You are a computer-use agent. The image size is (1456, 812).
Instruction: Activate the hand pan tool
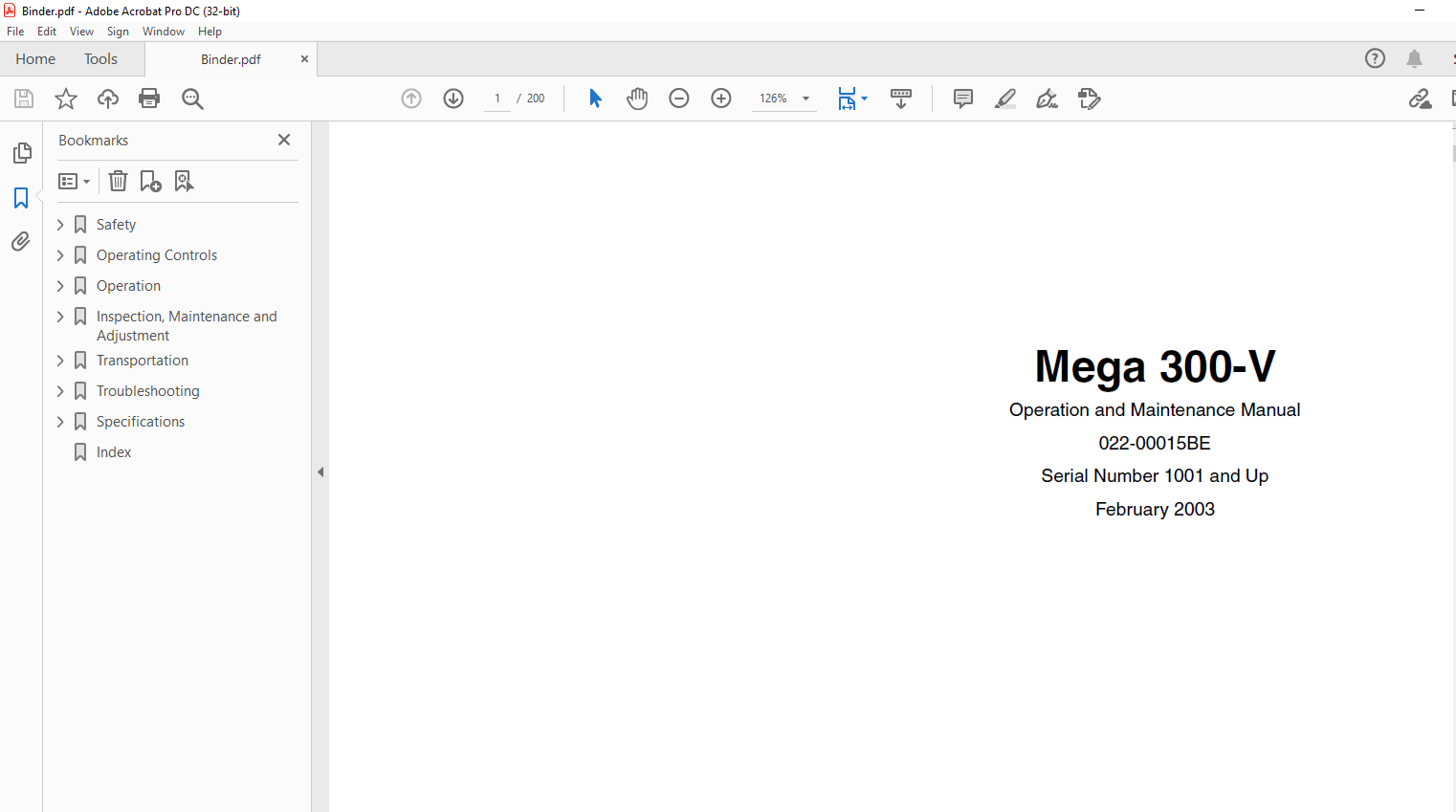[637, 99]
